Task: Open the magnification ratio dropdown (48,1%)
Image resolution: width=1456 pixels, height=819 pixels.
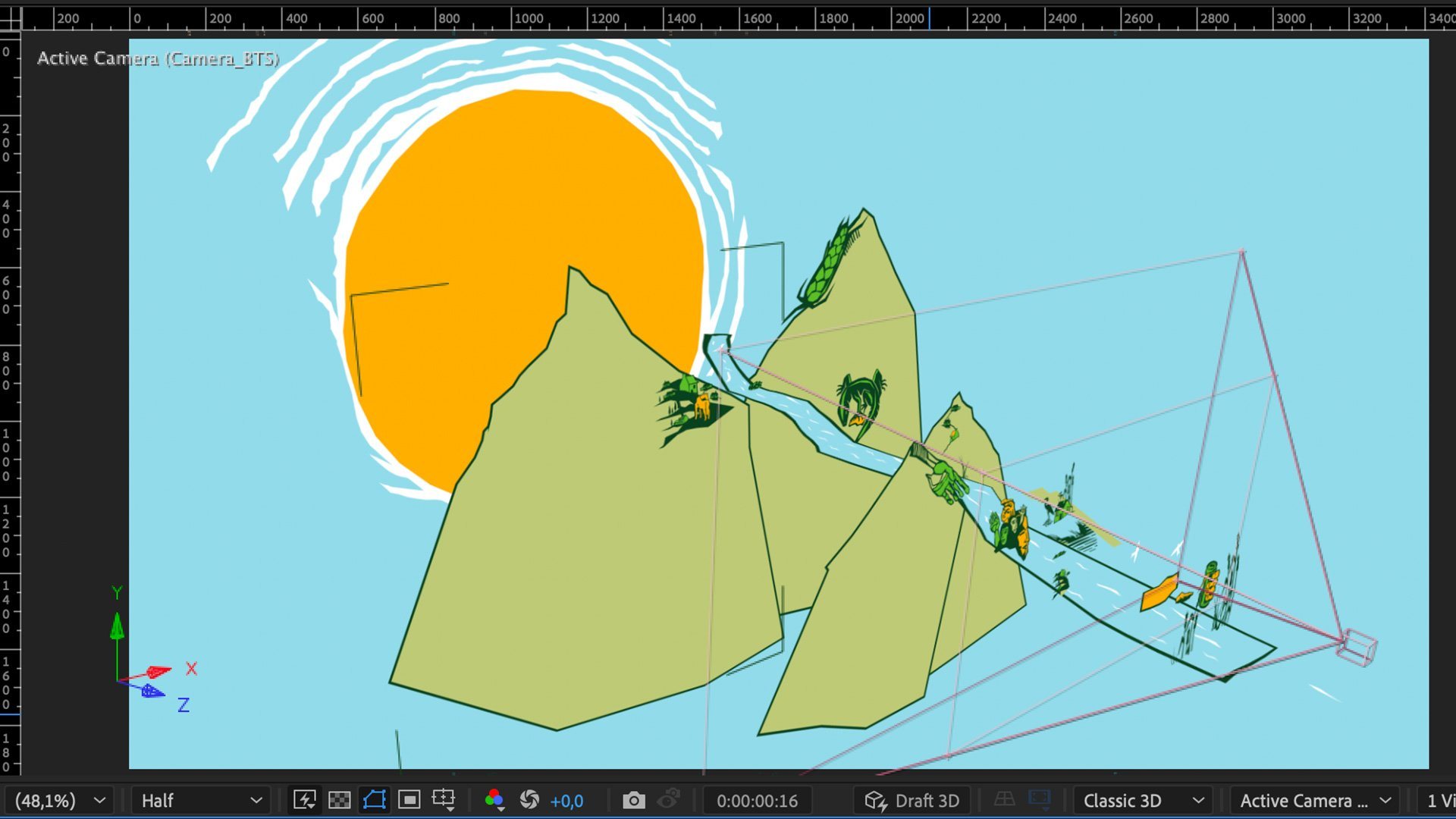Action: pos(59,801)
